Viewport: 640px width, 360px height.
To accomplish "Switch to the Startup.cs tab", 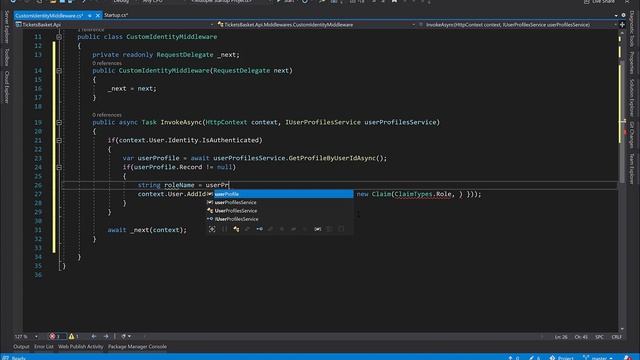I will [x=116, y=15].
